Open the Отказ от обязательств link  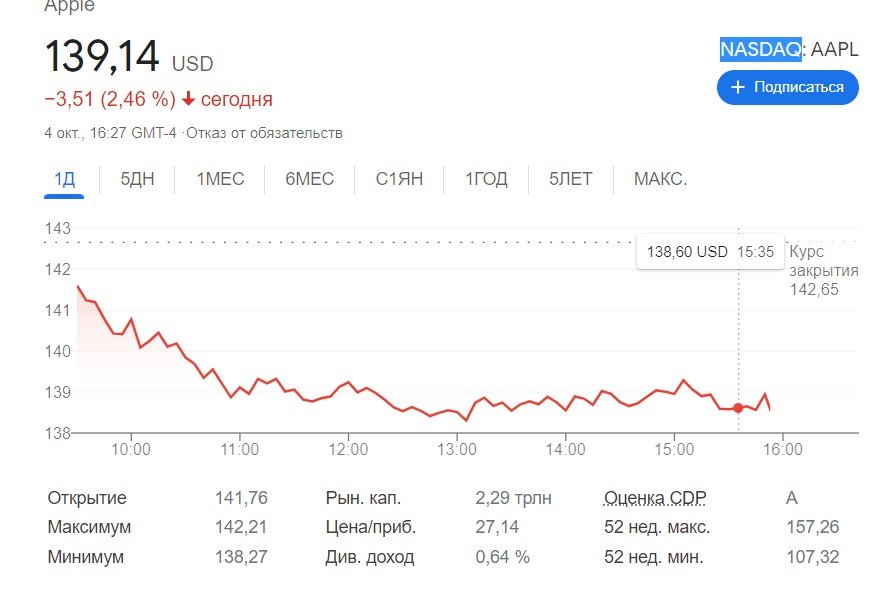280,133
